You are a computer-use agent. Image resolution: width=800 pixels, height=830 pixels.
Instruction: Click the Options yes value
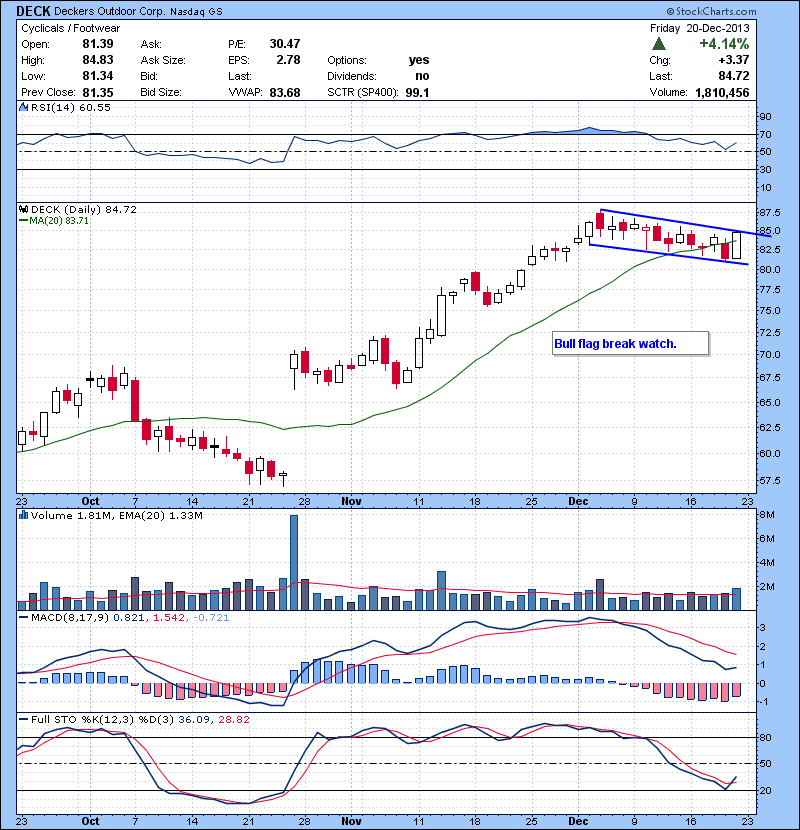pos(419,60)
